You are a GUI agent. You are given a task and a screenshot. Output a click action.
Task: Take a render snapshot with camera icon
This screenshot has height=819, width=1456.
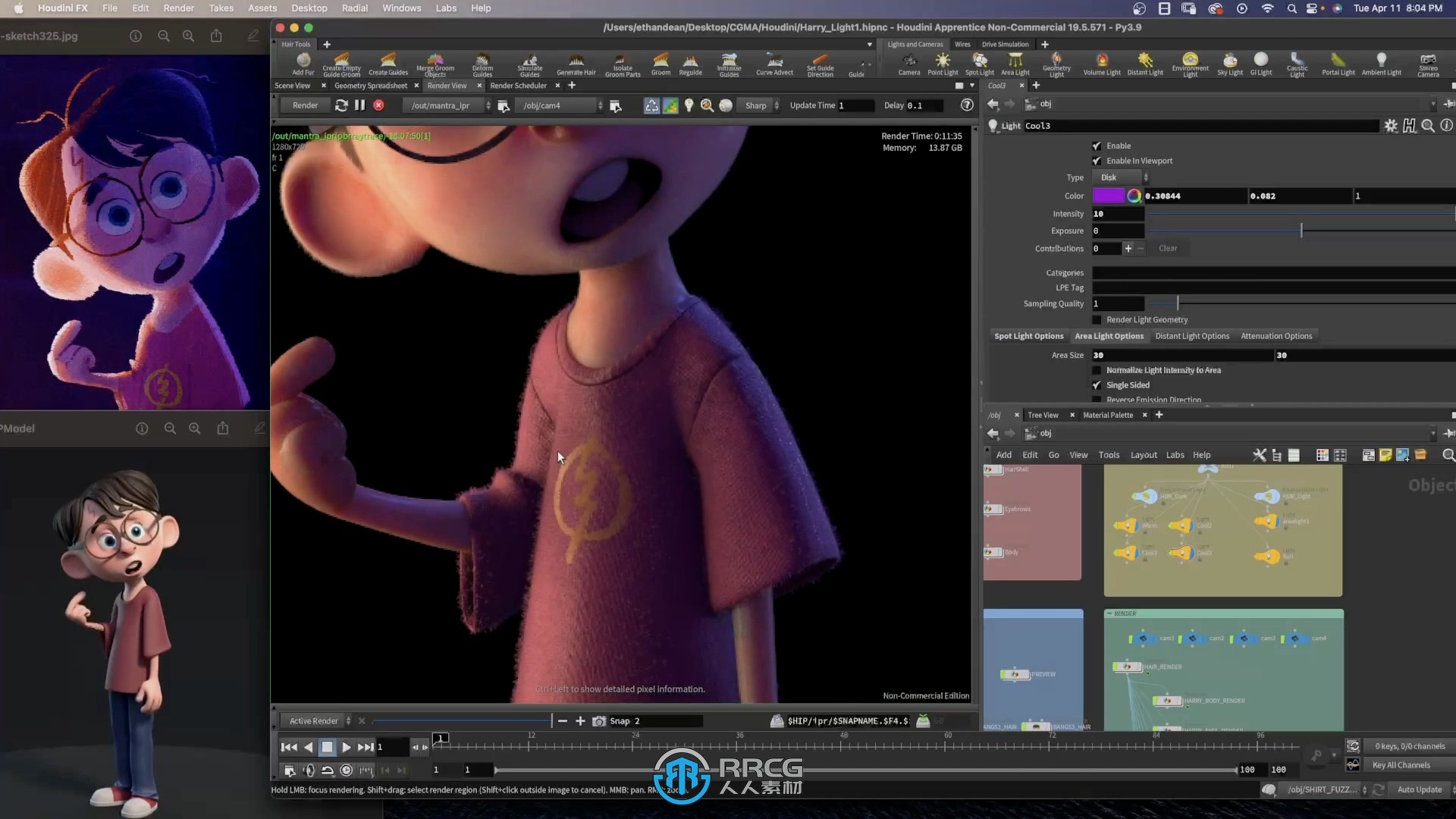(599, 721)
